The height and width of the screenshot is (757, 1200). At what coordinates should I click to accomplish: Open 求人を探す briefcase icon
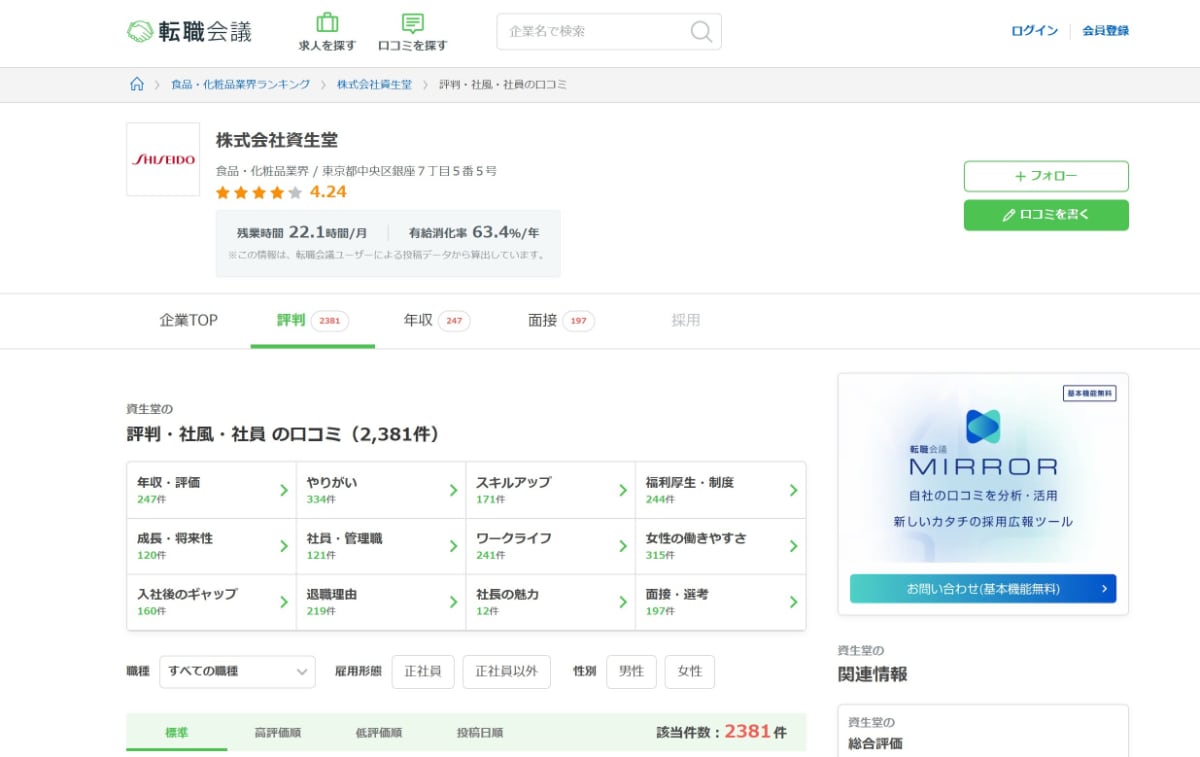327,23
